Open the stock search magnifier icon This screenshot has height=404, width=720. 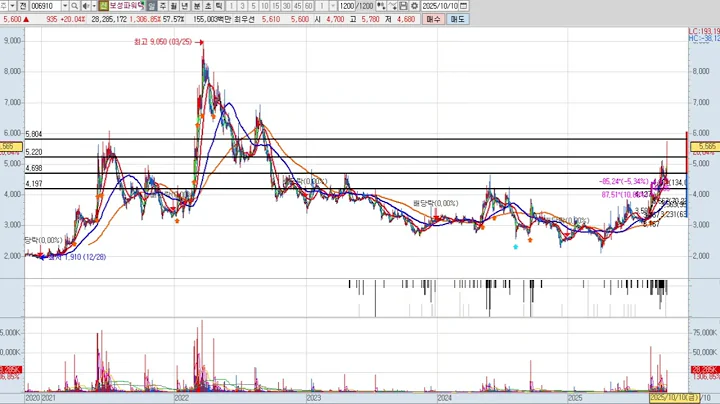pyautogui.click(x=74, y=6)
